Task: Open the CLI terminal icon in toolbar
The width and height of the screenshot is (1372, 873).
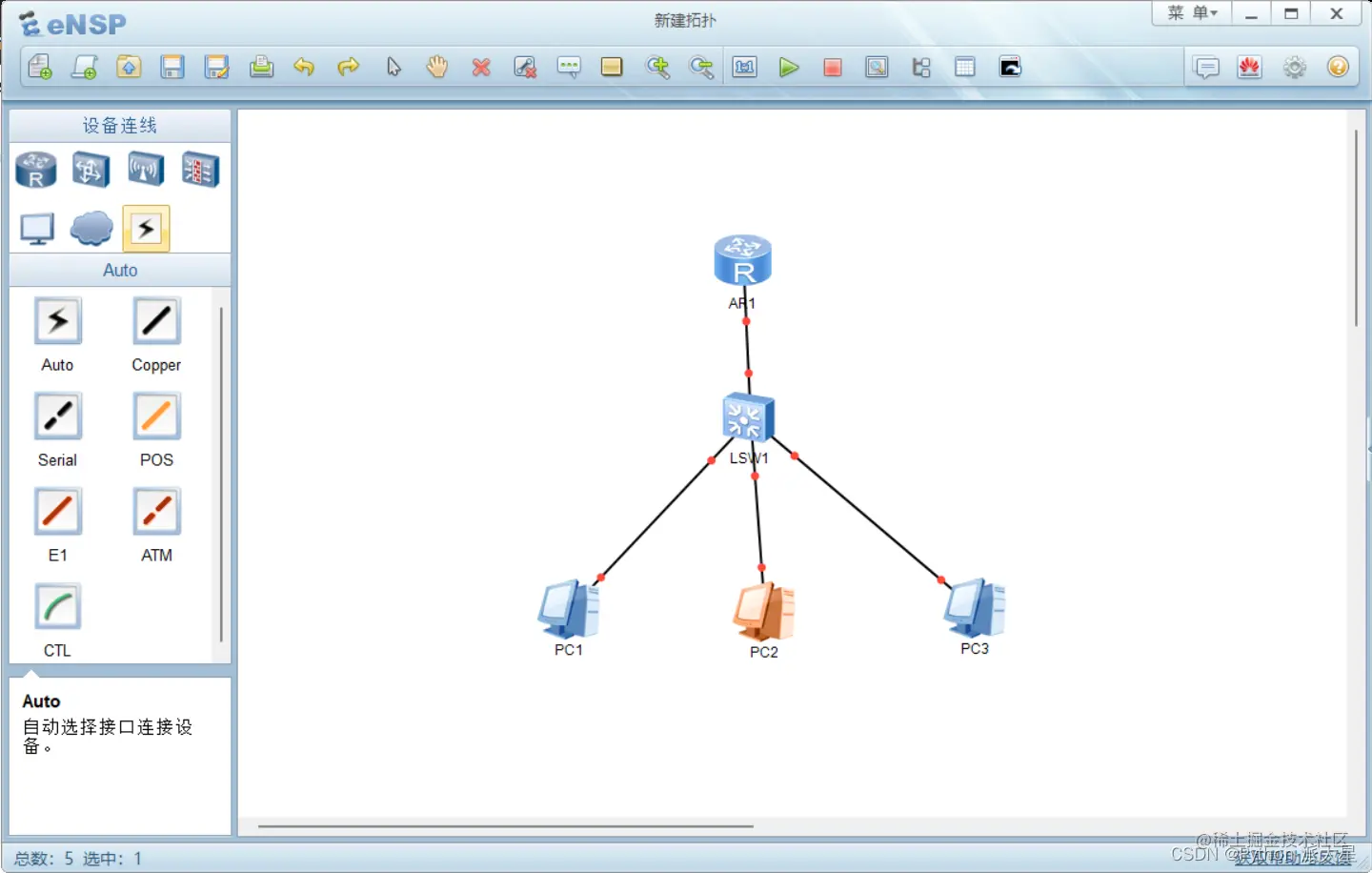Action: tap(1010, 67)
